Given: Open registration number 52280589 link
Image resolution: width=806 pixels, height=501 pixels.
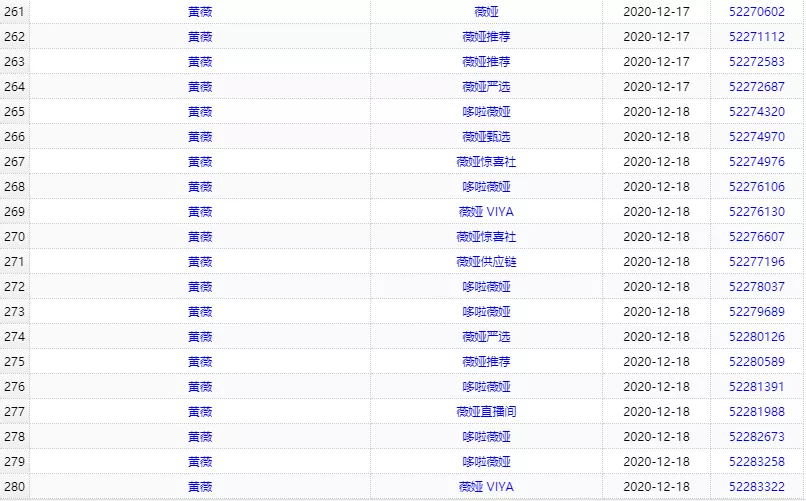Looking at the screenshot, I should [757, 362].
